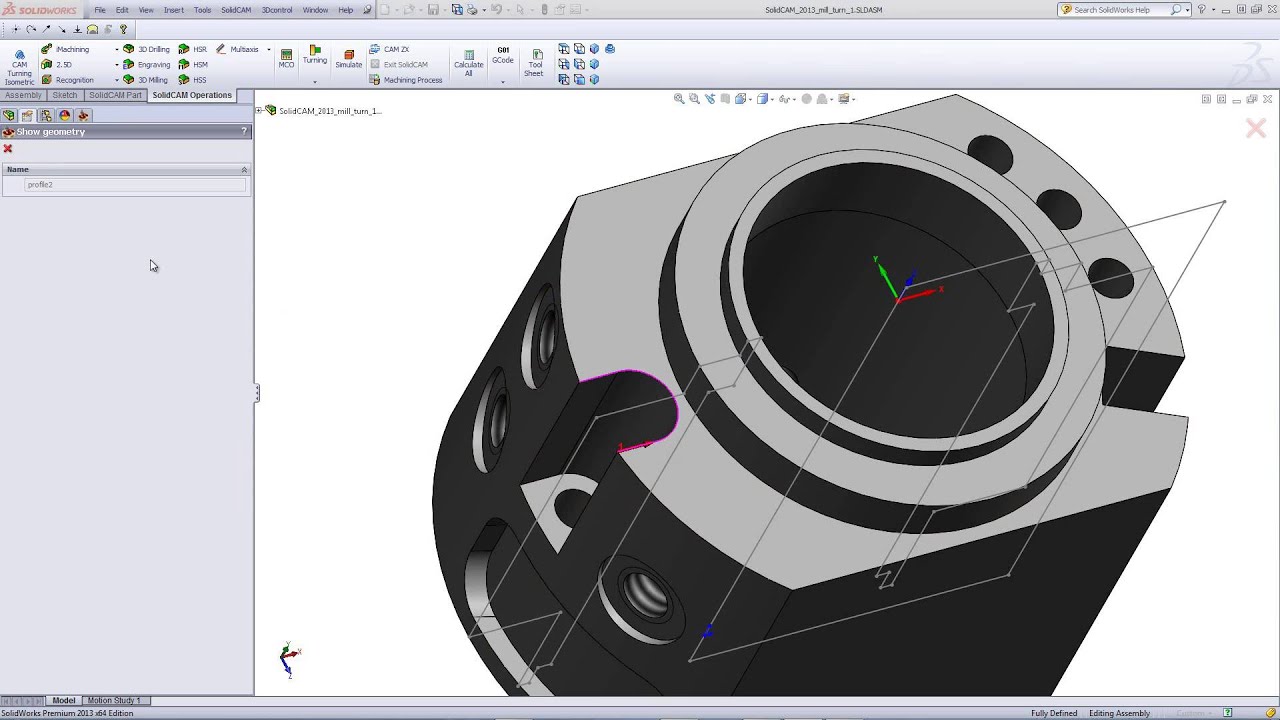1280x720 pixels.
Task: Select the Engraving operation
Action: tap(146, 64)
